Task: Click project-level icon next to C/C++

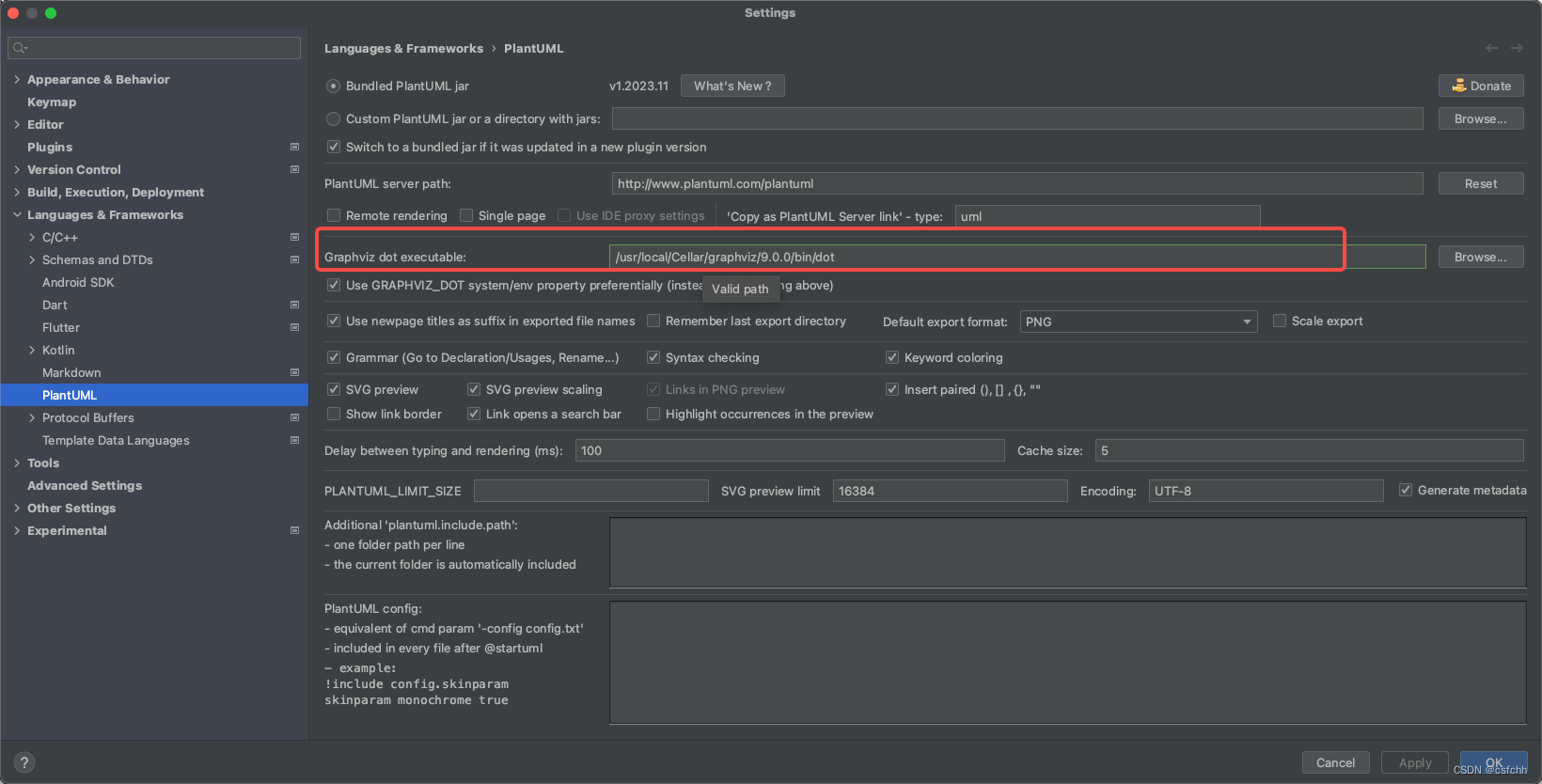Action: pos(294,237)
